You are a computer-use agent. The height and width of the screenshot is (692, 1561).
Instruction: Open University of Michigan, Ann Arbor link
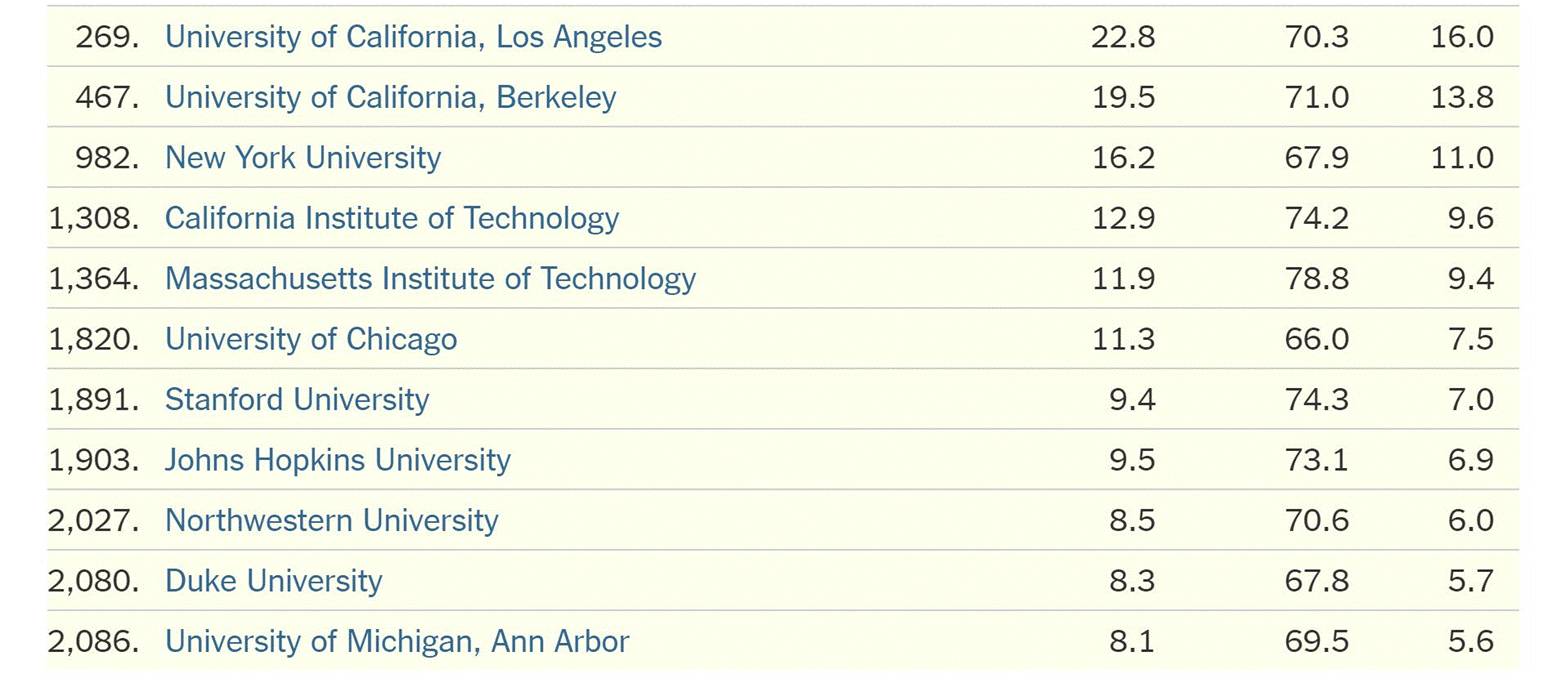click(x=396, y=641)
